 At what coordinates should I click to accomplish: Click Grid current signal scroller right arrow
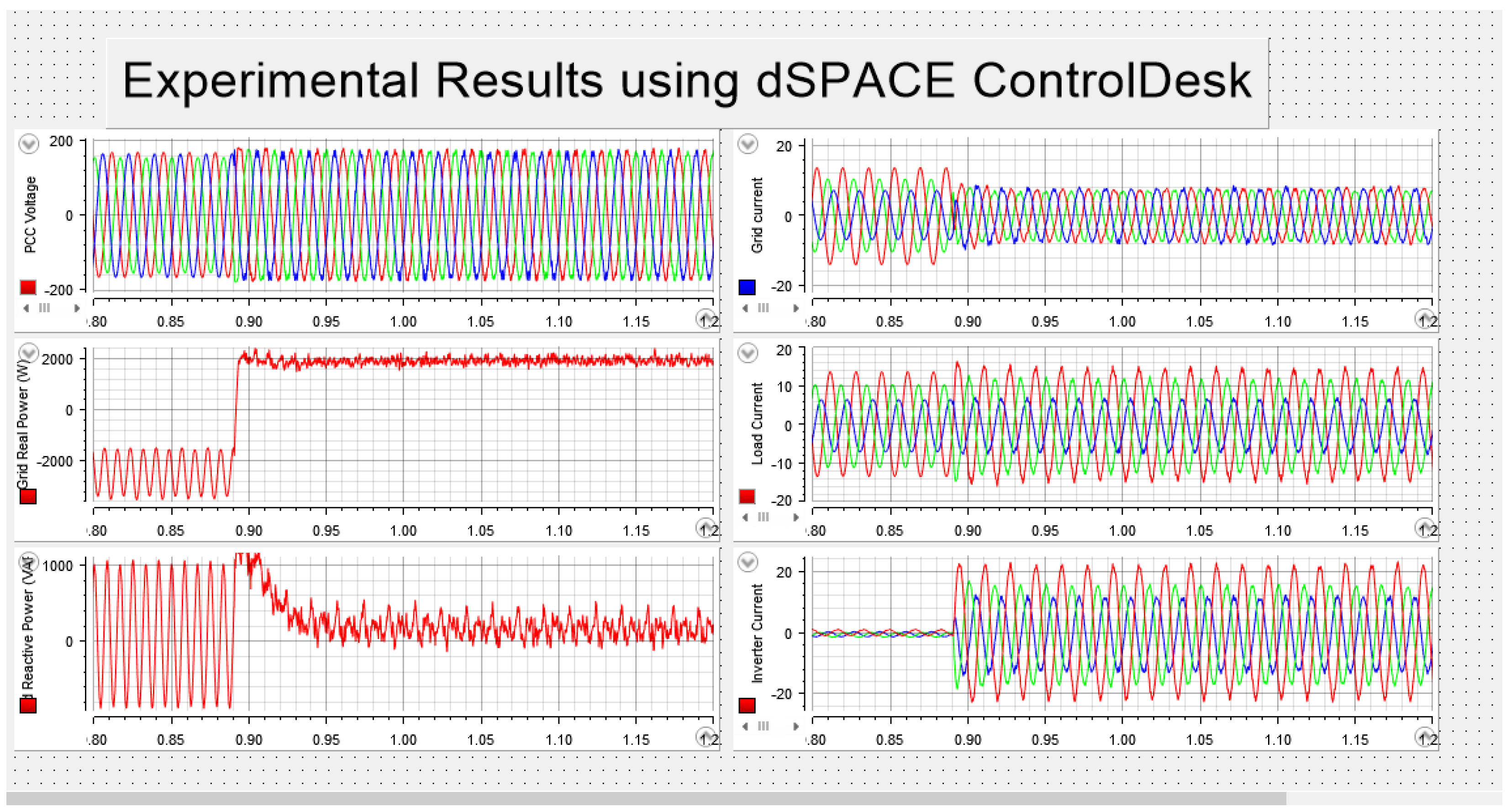point(795,308)
